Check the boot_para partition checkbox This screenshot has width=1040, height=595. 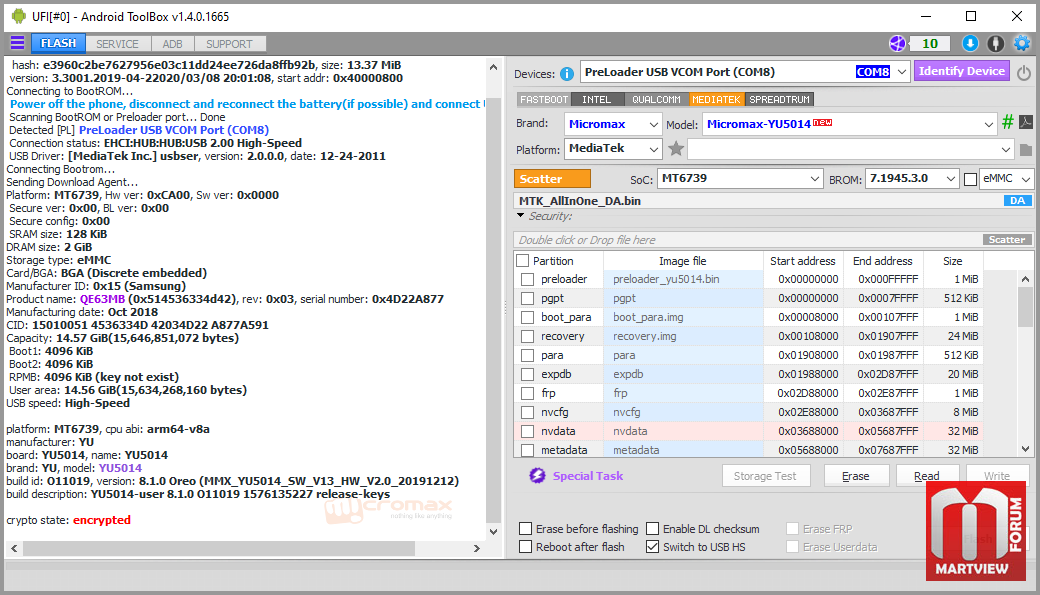point(527,317)
